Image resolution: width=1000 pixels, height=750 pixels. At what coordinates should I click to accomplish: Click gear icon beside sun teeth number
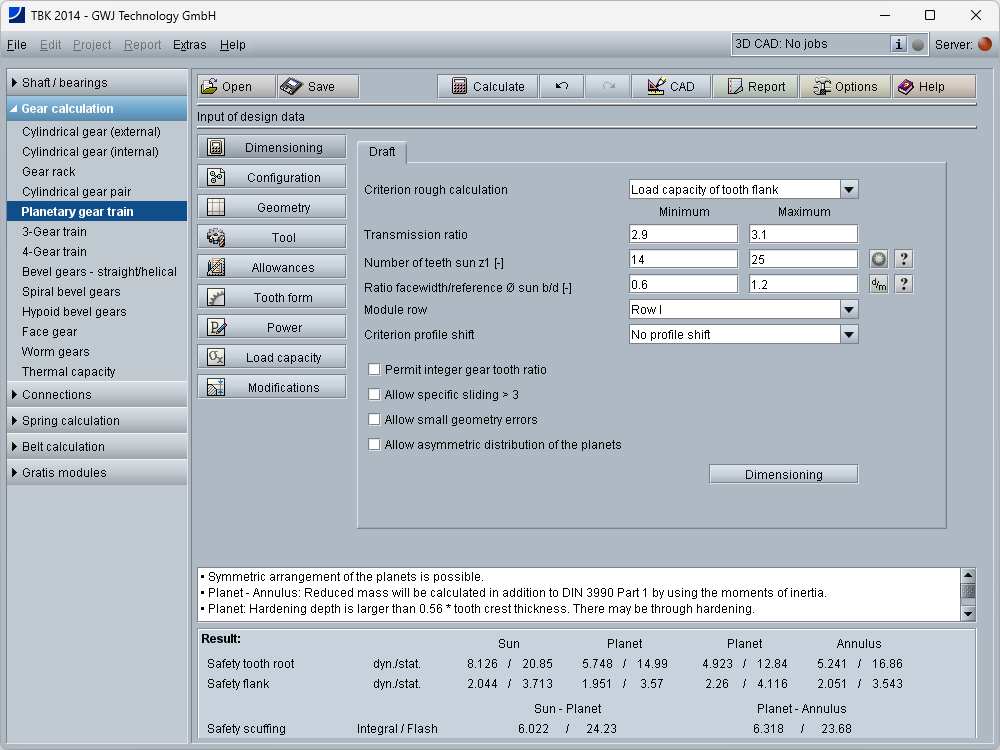[x=878, y=259]
